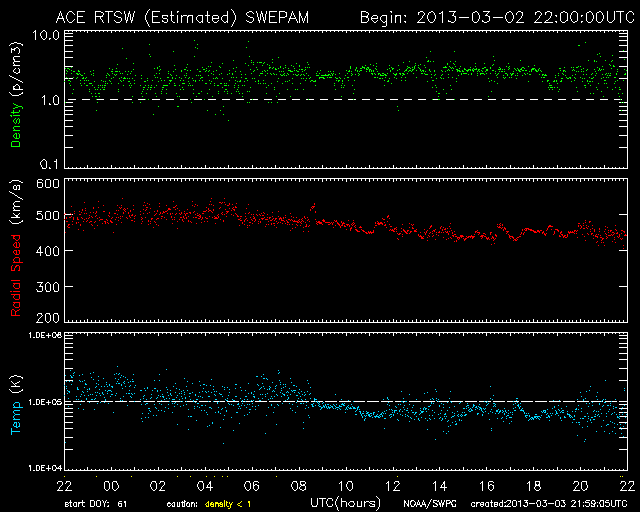Screen dimensions: 640x512
Task: Click the '00' hour tick label
Action: click(x=111, y=486)
